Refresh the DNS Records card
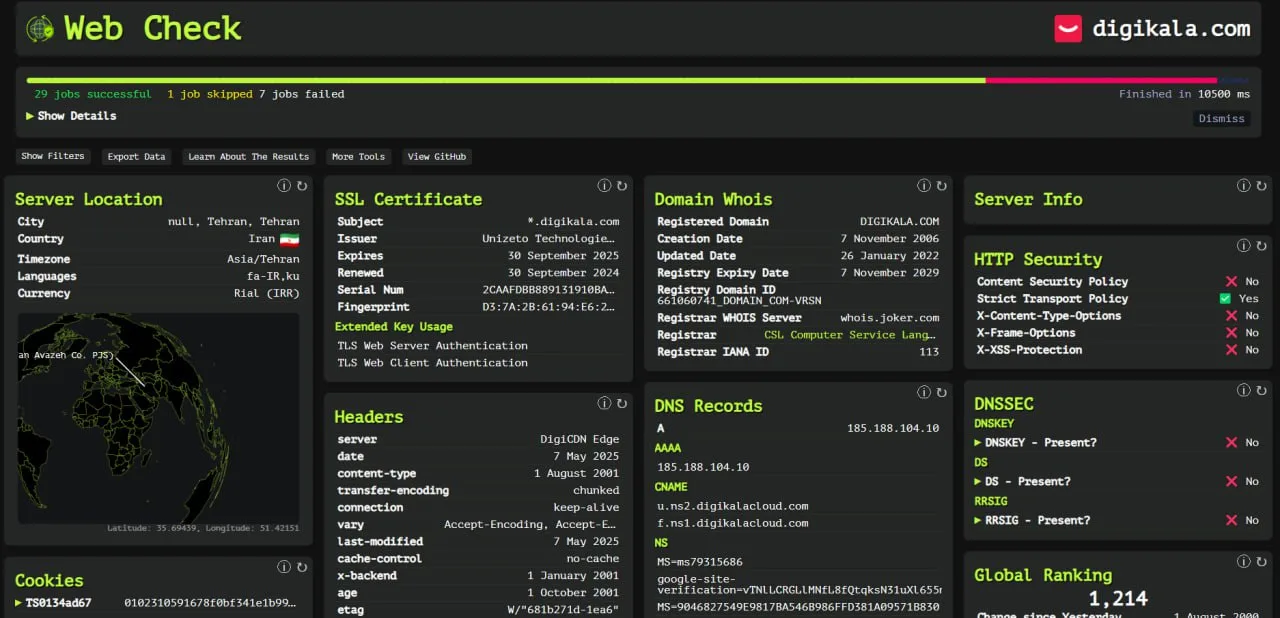1280x618 pixels. (x=941, y=393)
